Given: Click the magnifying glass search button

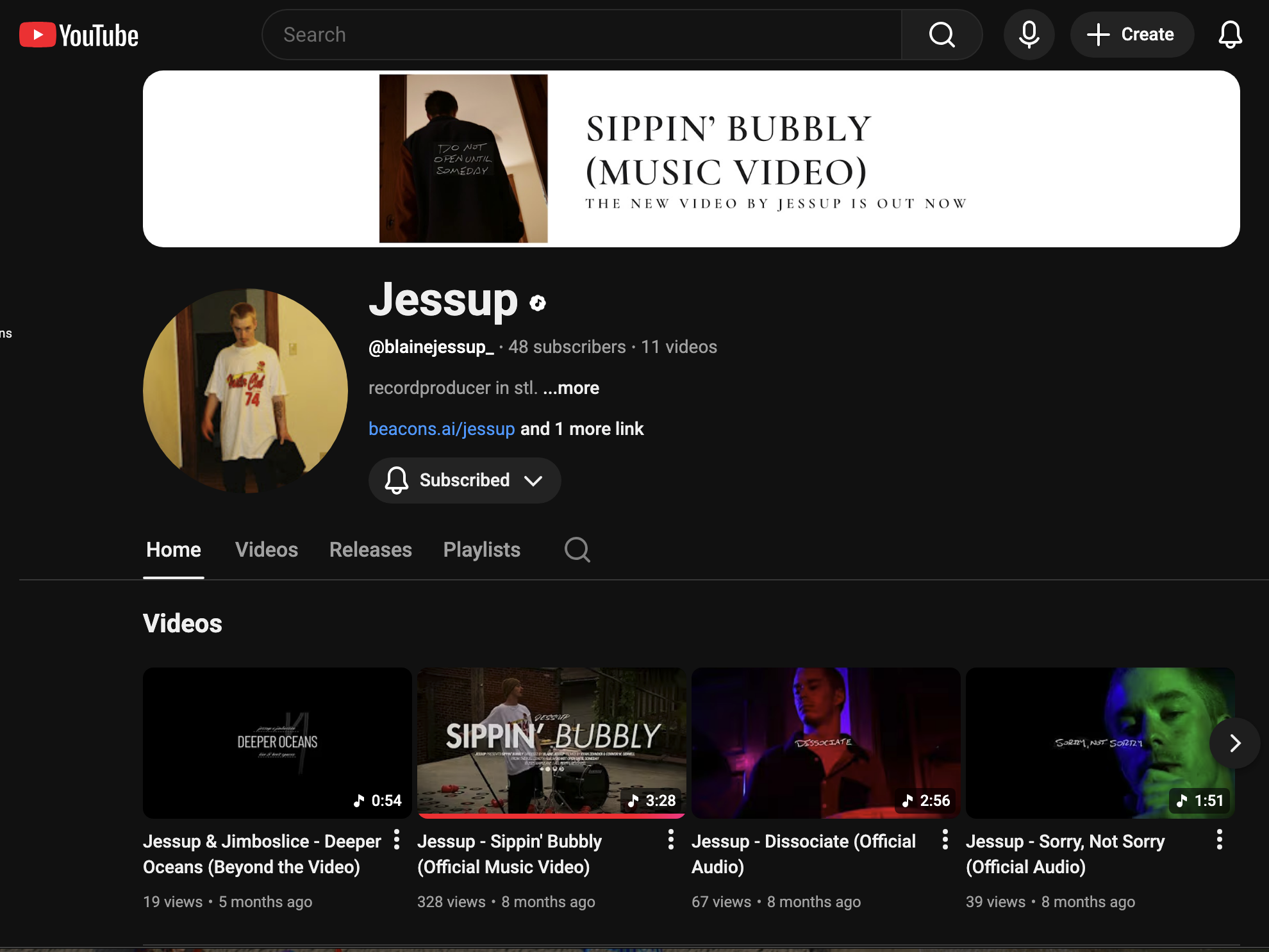Looking at the screenshot, I should click(x=941, y=35).
